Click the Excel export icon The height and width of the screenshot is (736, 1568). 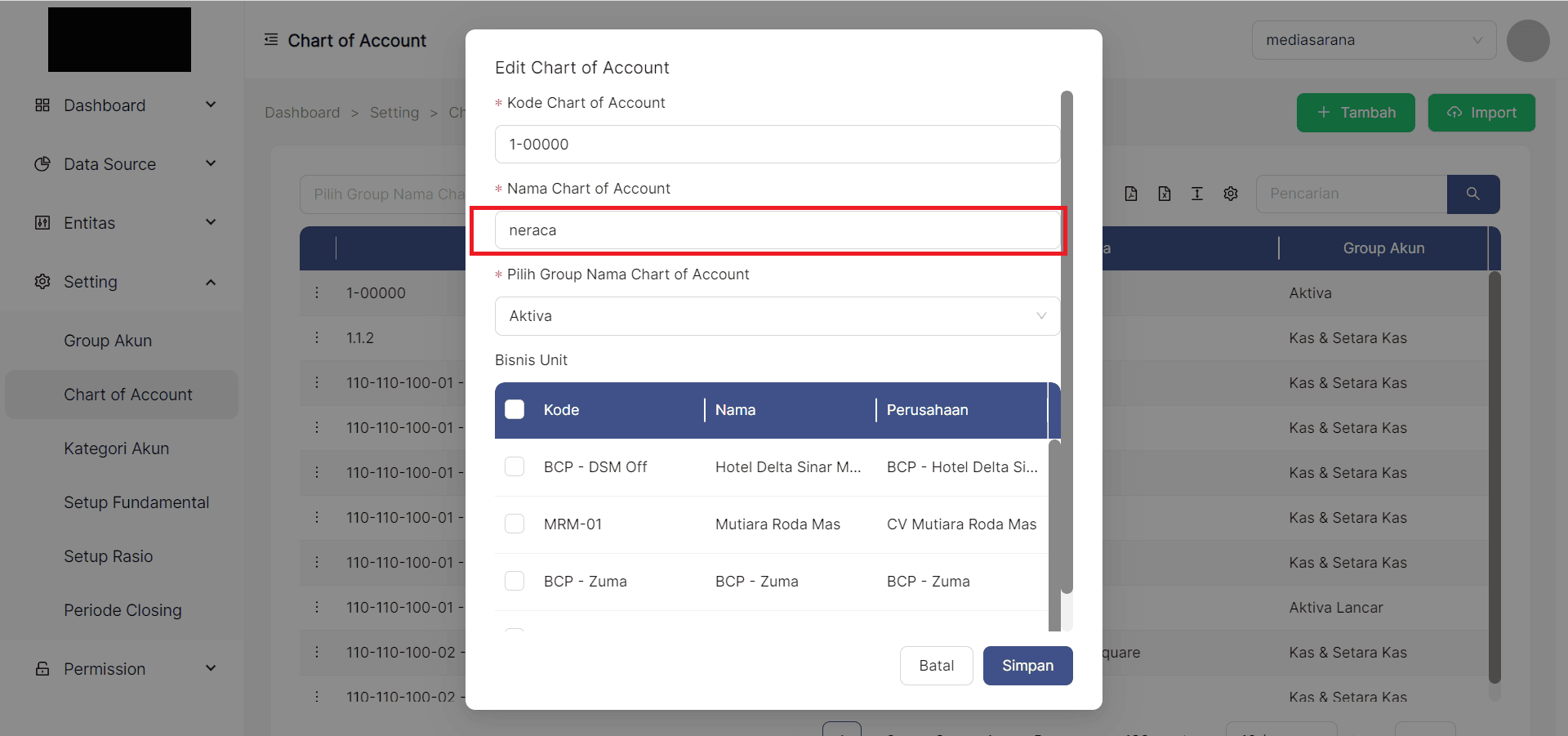[x=1165, y=194]
